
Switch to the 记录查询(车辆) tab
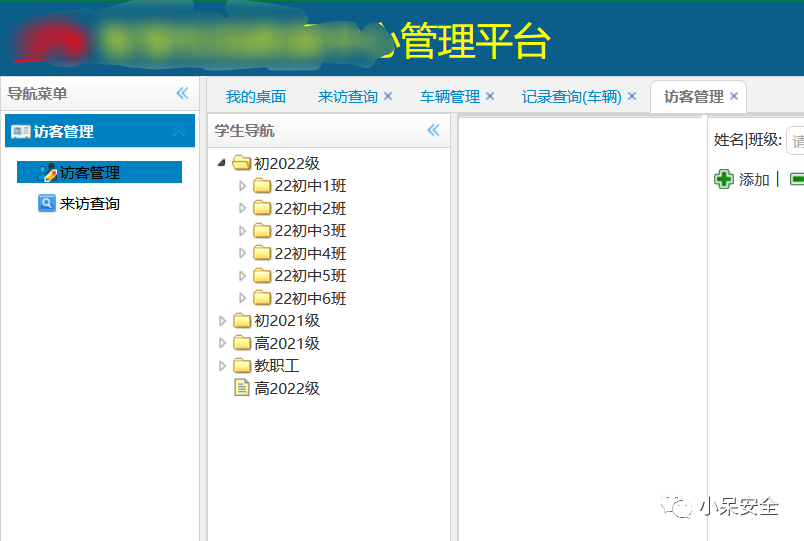(x=571, y=96)
